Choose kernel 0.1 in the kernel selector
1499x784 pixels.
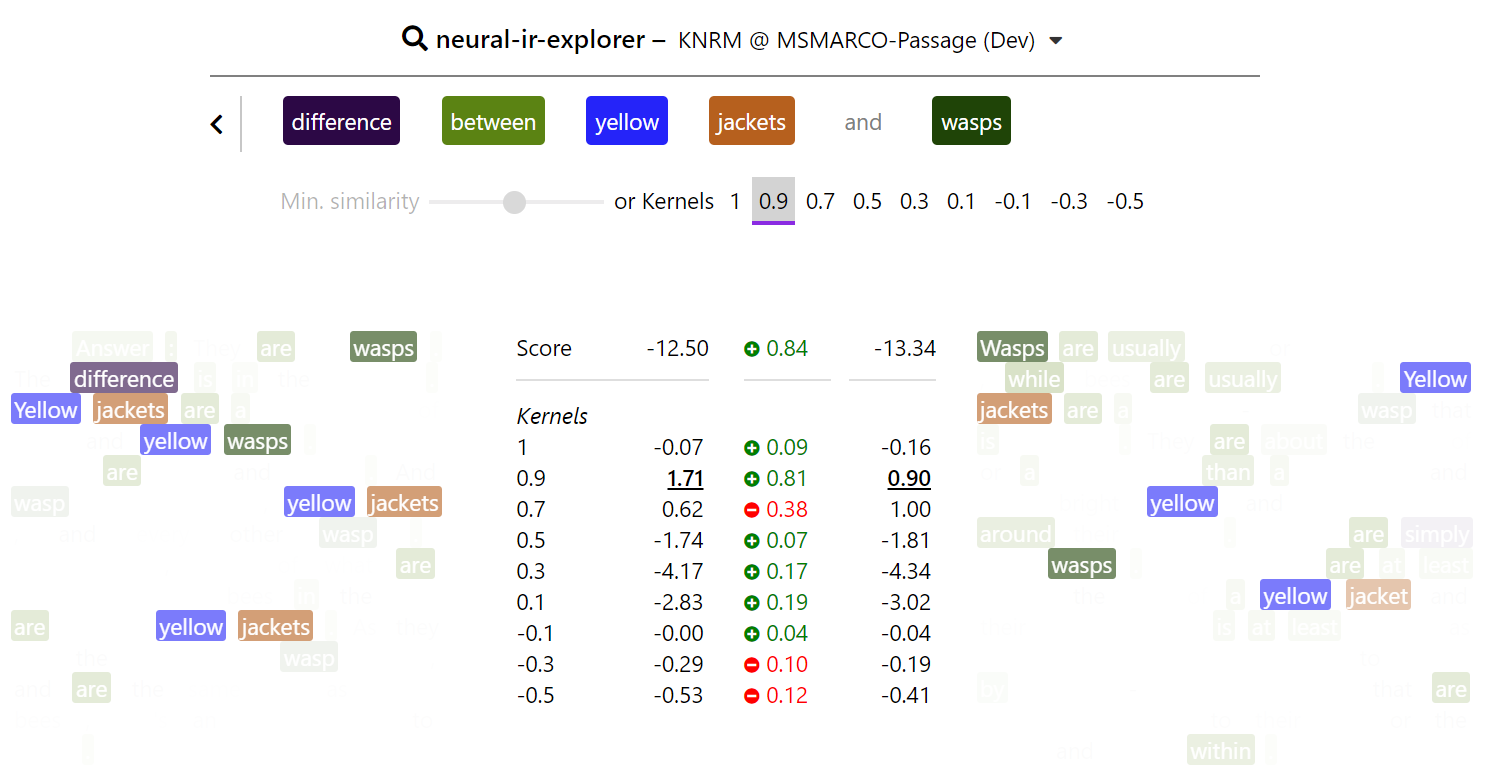(961, 201)
